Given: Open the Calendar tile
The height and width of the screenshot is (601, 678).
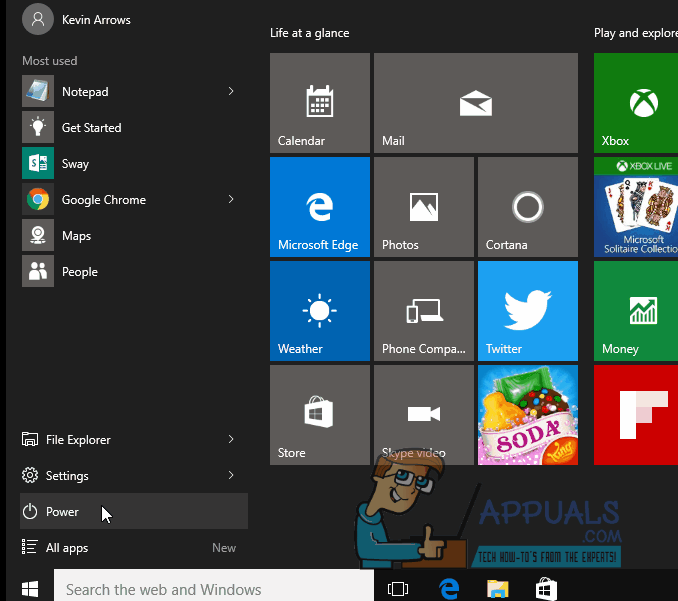Looking at the screenshot, I should 320,103.
